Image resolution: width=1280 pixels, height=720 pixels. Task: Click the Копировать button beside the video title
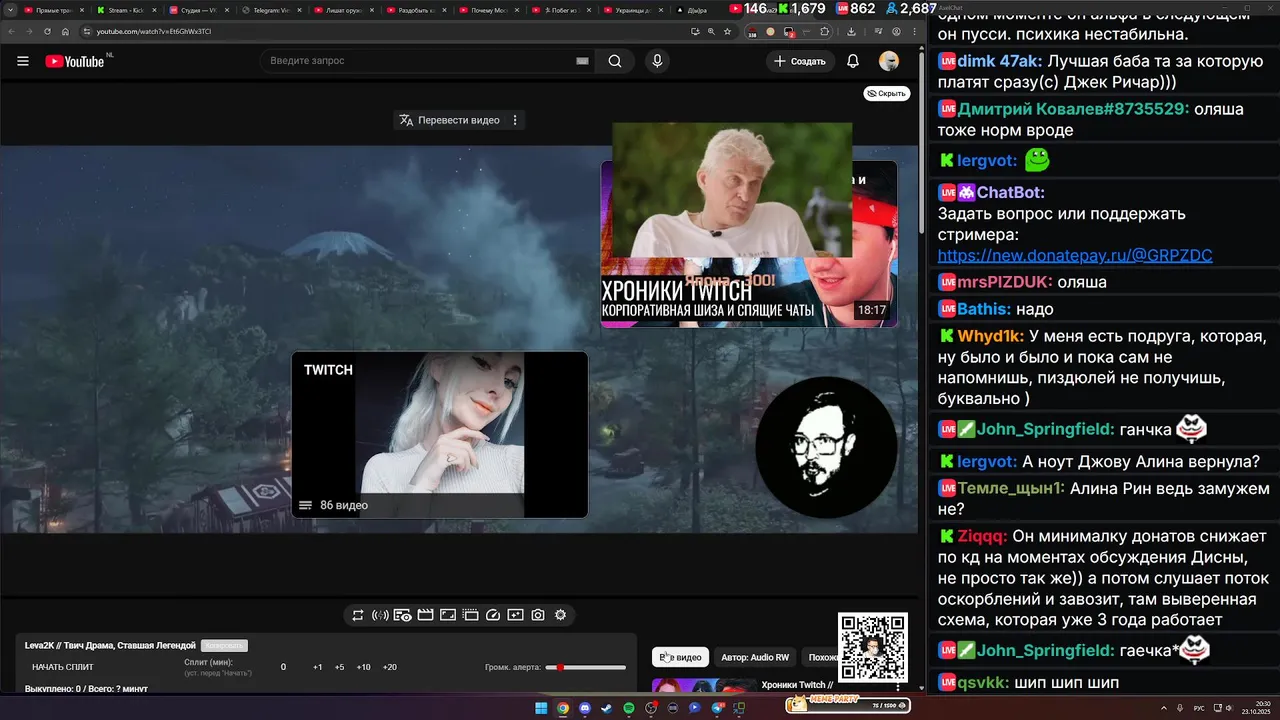click(x=224, y=646)
